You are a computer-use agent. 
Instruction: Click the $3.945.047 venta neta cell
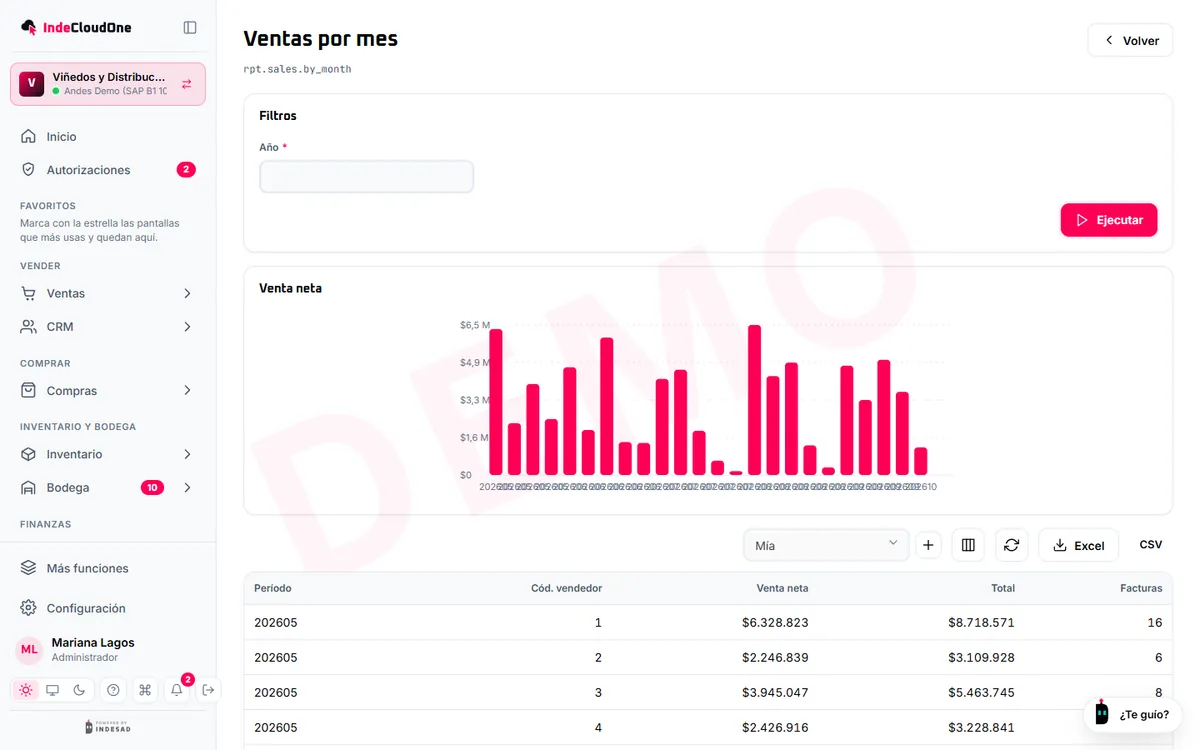775,692
